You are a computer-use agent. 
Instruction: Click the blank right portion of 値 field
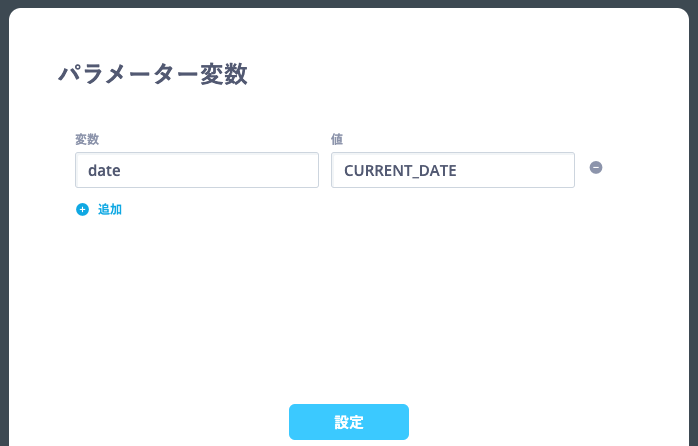[x=516, y=170]
